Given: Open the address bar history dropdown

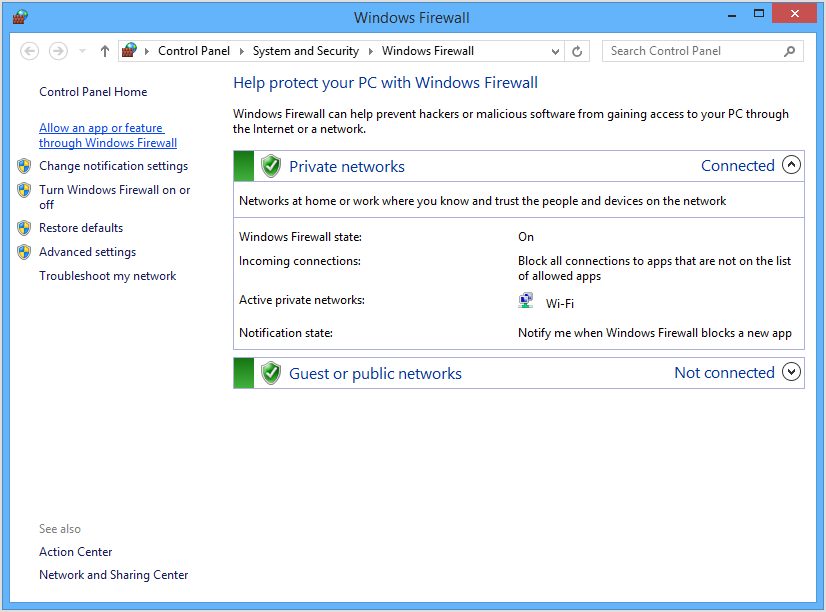Looking at the screenshot, I should (x=555, y=51).
